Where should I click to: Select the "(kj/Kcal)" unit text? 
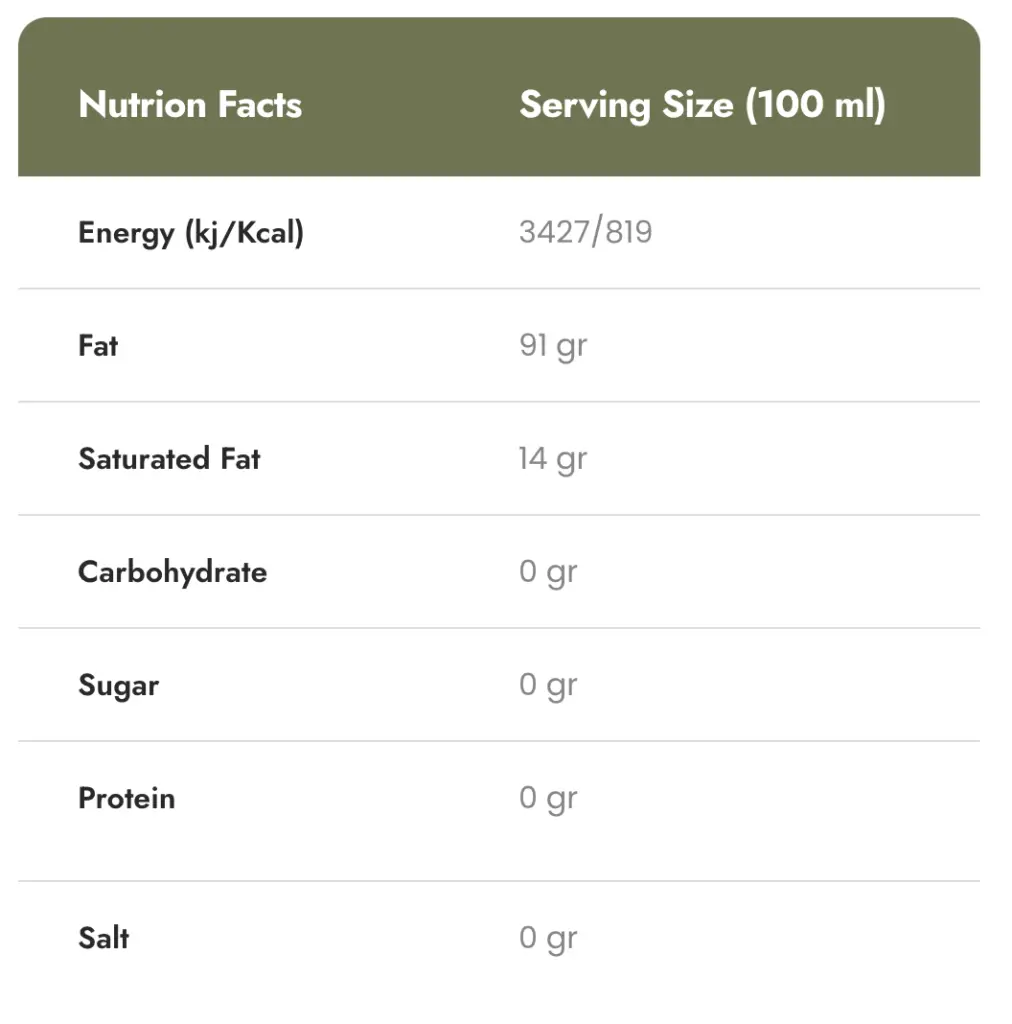(x=243, y=233)
